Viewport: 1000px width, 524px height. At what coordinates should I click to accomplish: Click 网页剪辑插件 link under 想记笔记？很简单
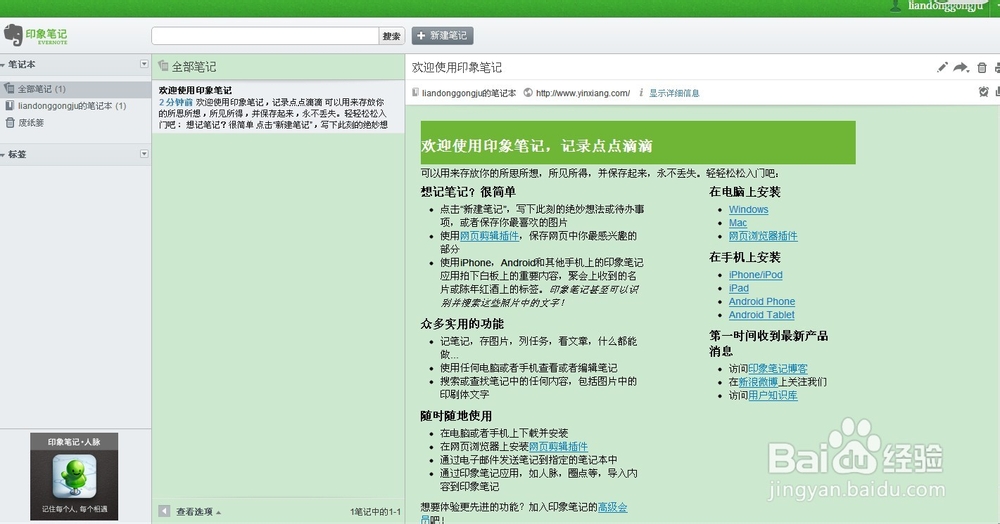(489, 236)
